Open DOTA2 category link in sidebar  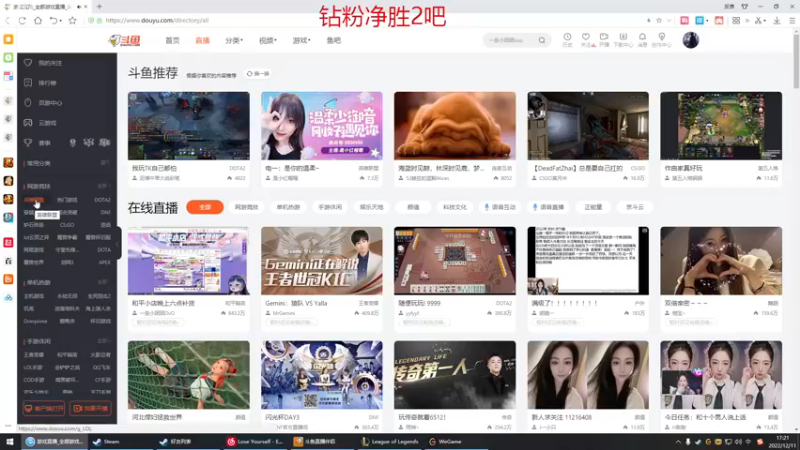[x=102, y=200]
